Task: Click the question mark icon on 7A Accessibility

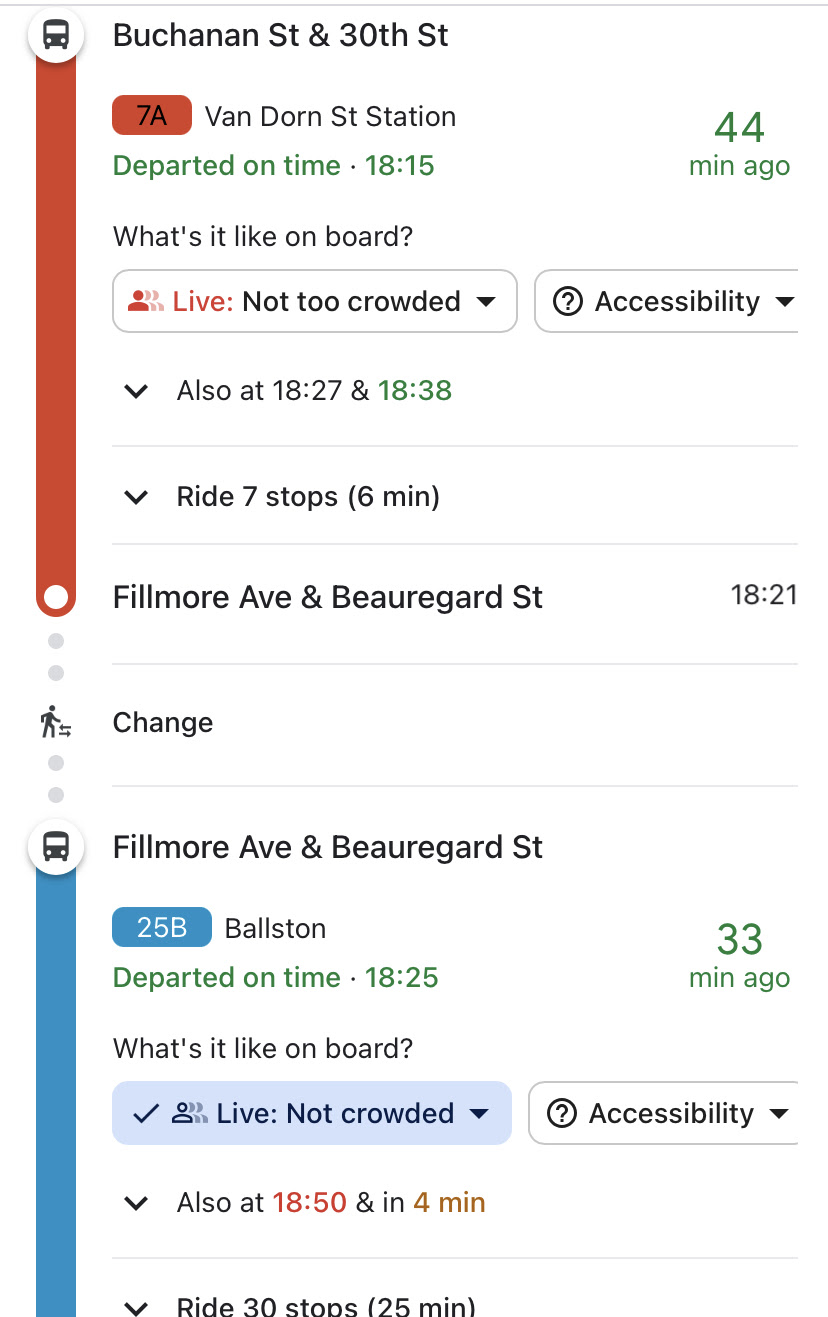Action: (x=567, y=301)
